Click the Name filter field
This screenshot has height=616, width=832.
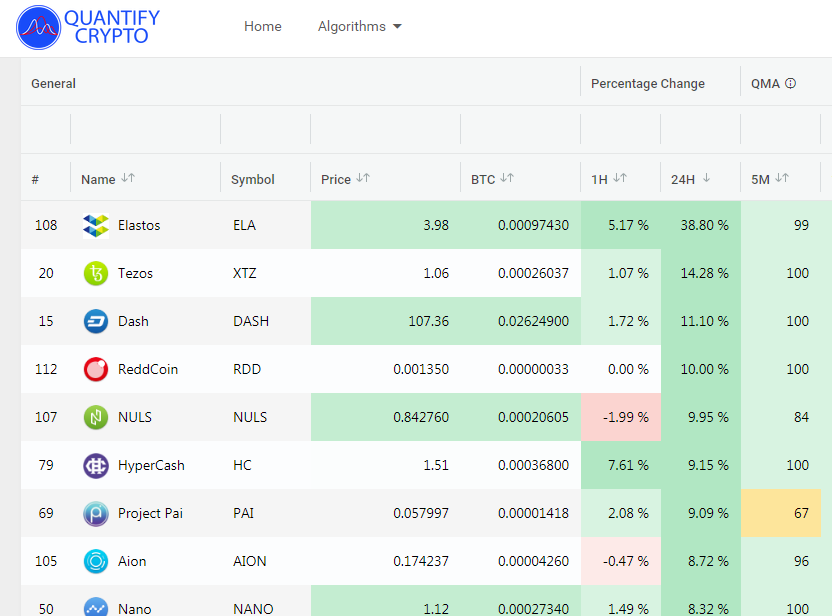coord(145,129)
